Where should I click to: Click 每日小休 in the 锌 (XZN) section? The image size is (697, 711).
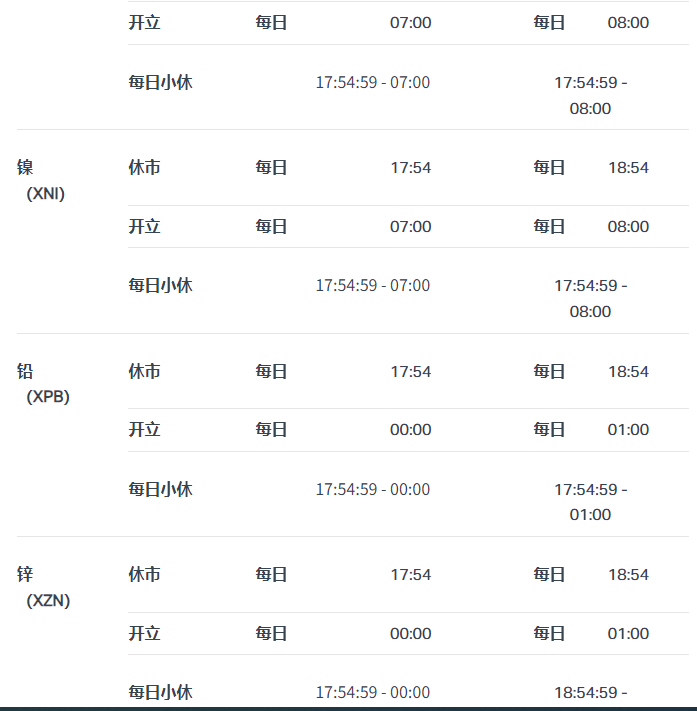(160, 692)
